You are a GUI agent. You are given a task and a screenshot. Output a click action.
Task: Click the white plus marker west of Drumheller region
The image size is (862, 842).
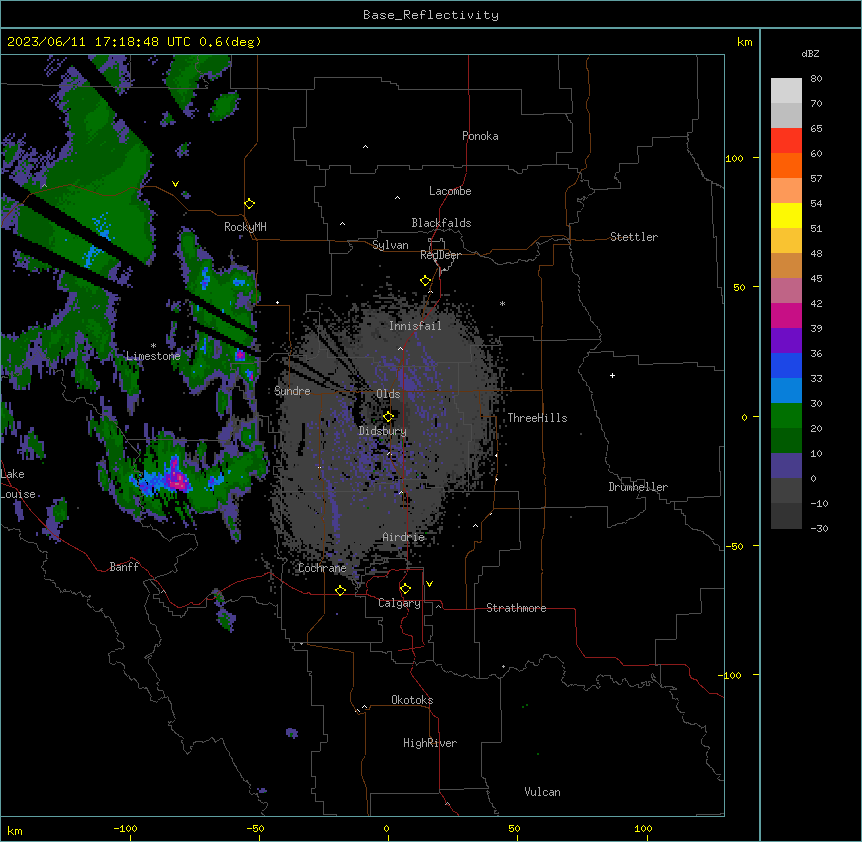click(x=612, y=375)
